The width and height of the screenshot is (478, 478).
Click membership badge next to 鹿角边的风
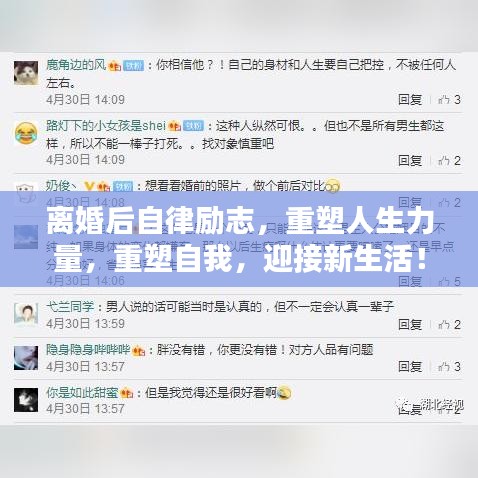(114, 65)
